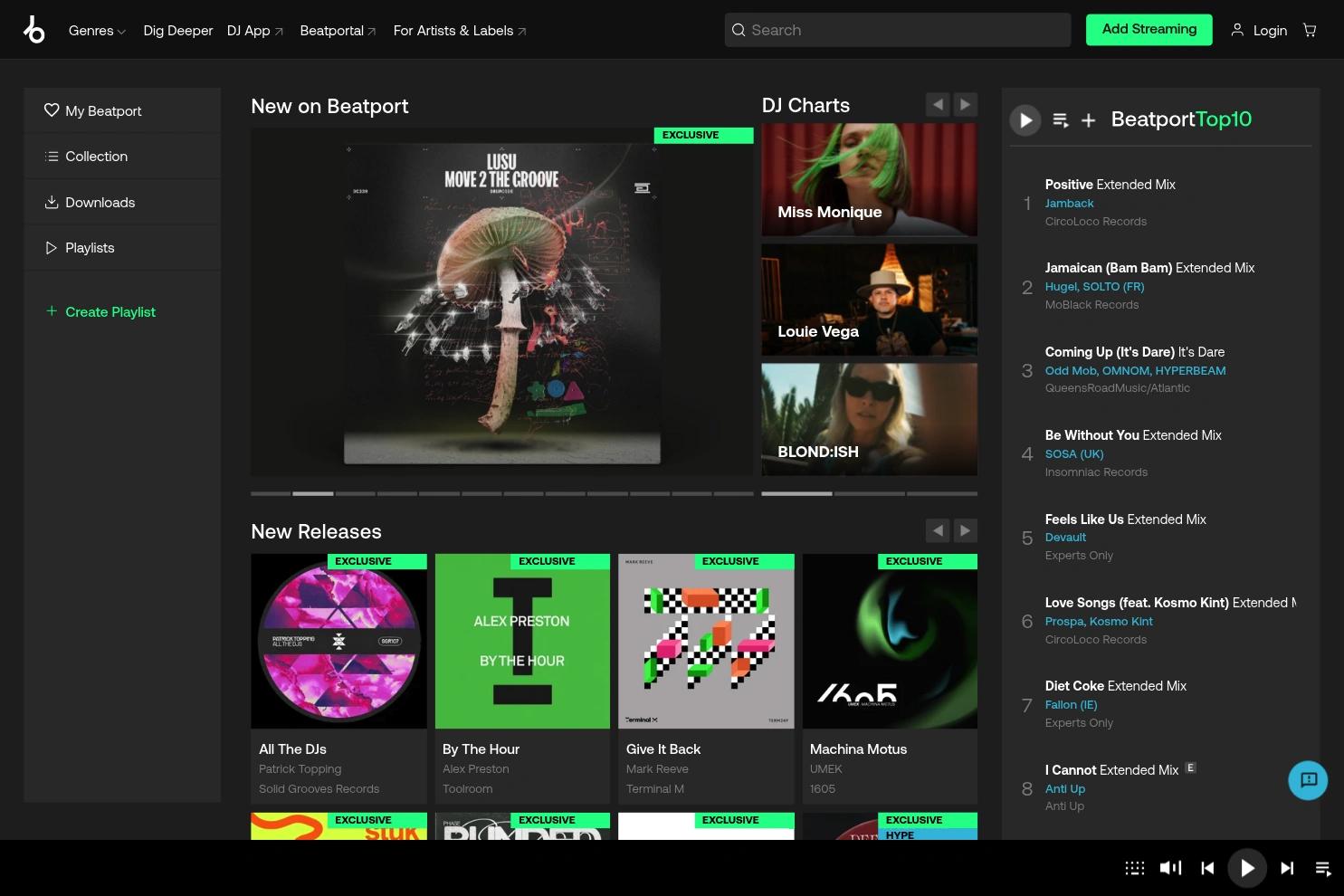This screenshot has width=1344, height=896.
Task: Open the By The Hour release cover
Action: [x=522, y=641]
